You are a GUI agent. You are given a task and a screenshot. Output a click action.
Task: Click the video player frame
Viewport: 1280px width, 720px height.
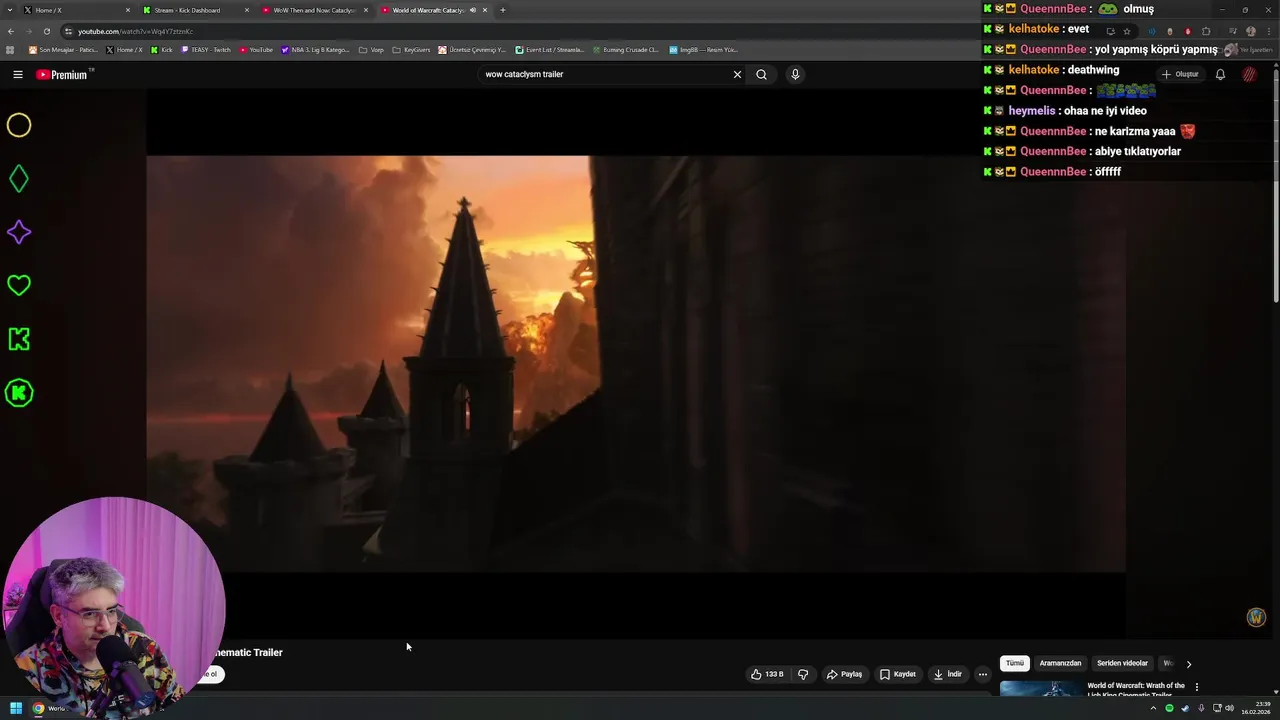point(636,363)
